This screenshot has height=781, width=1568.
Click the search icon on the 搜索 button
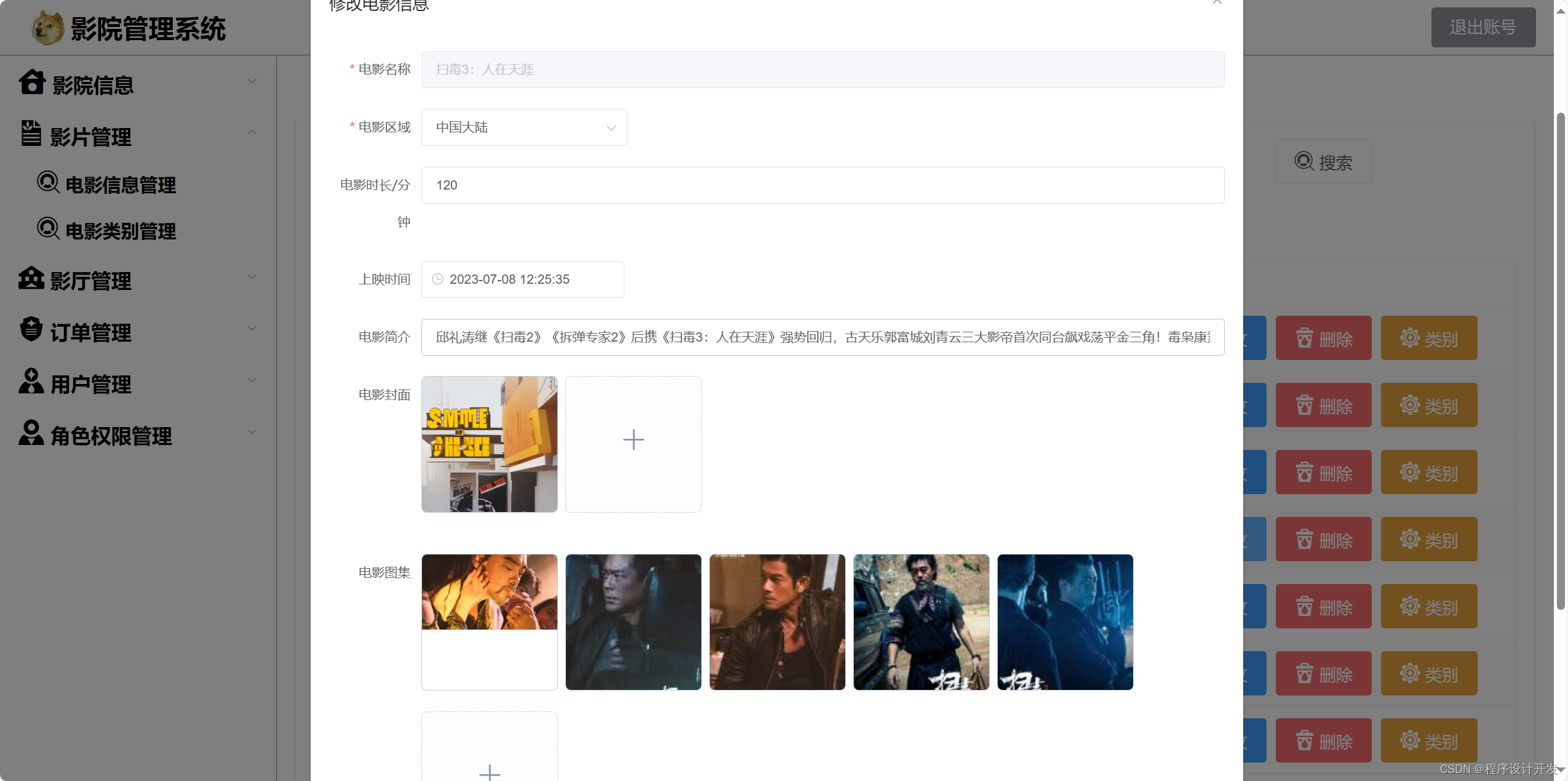(1304, 161)
